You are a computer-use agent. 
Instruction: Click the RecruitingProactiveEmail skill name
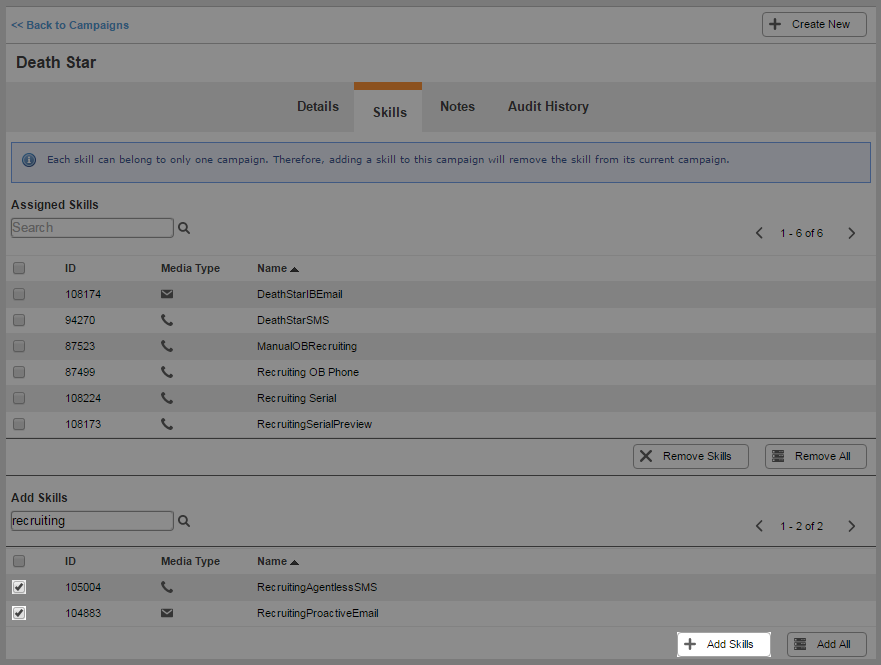coord(317,613)
